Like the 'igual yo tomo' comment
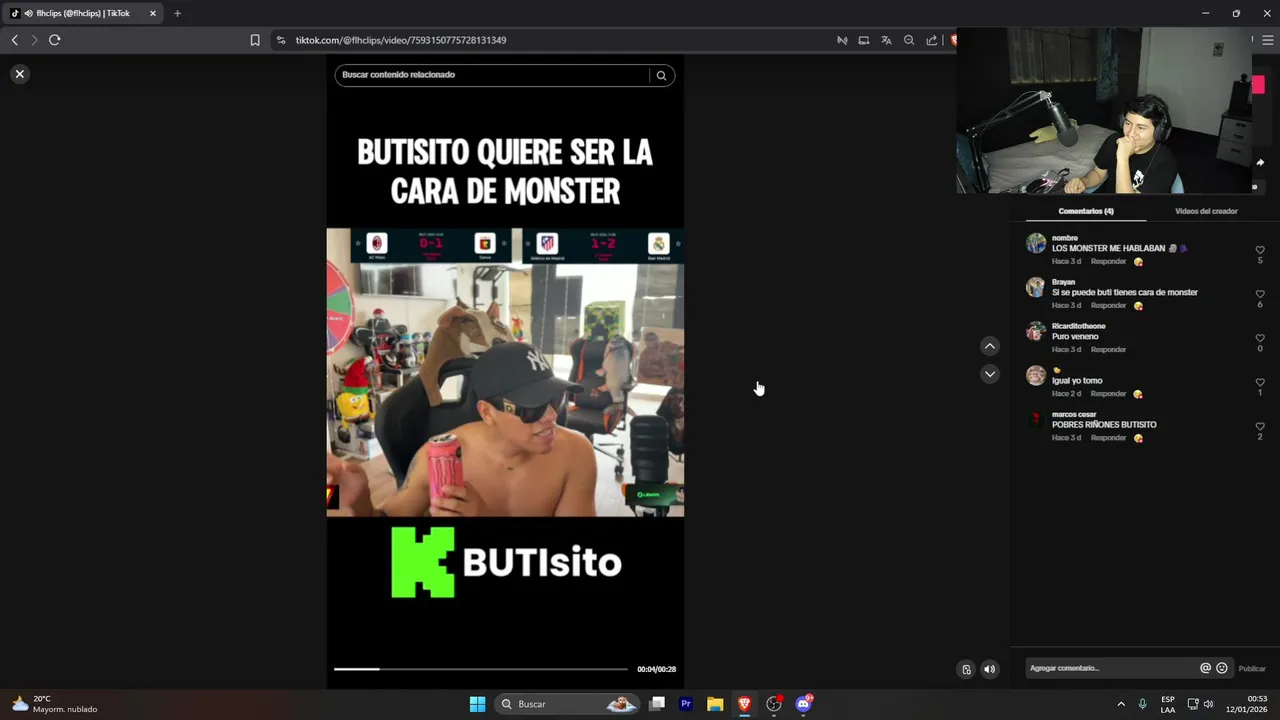Image resolution: width=1280 pixels, height=720 pixels. 1260,382
